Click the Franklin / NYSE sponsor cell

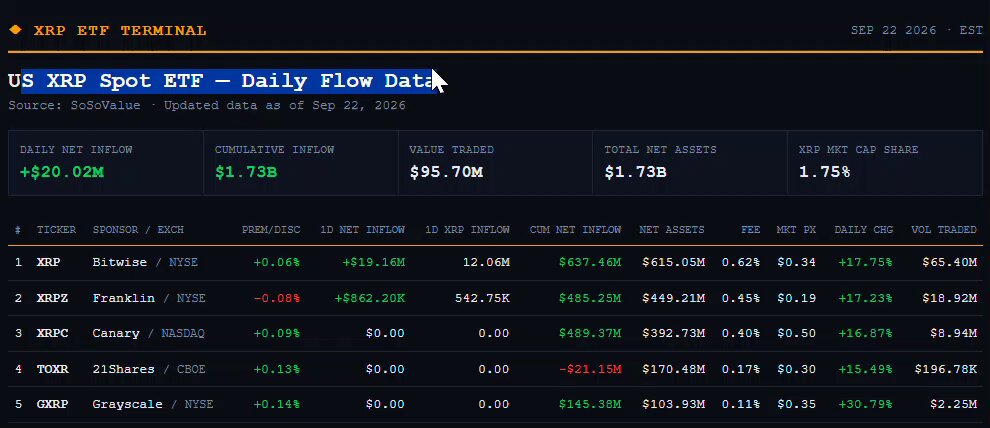[x=149, y=298]
